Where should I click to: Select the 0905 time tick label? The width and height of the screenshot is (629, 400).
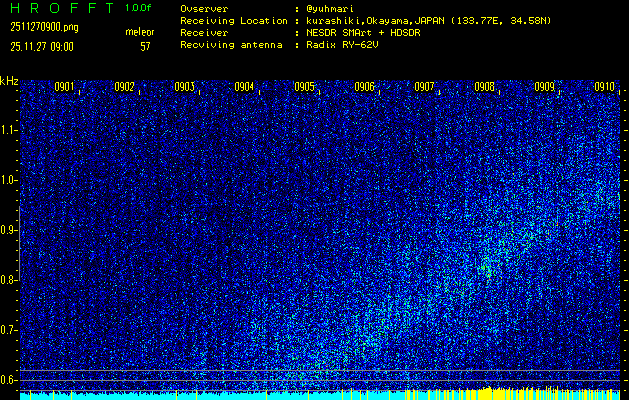coord(304,87)
